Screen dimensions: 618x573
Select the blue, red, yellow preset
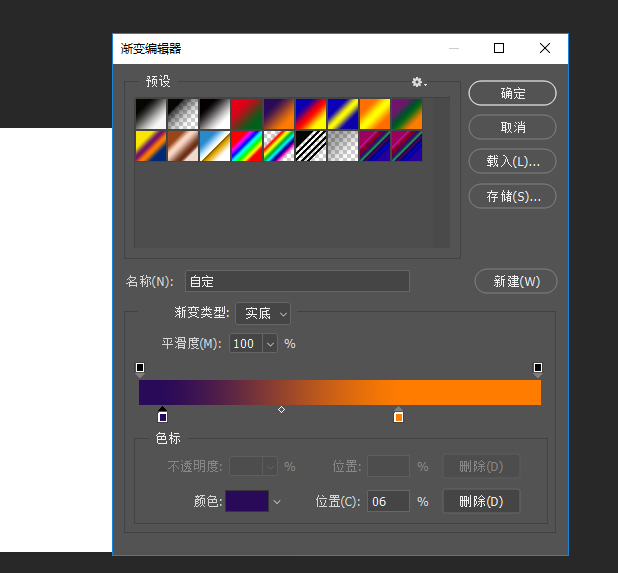point(311,114)
